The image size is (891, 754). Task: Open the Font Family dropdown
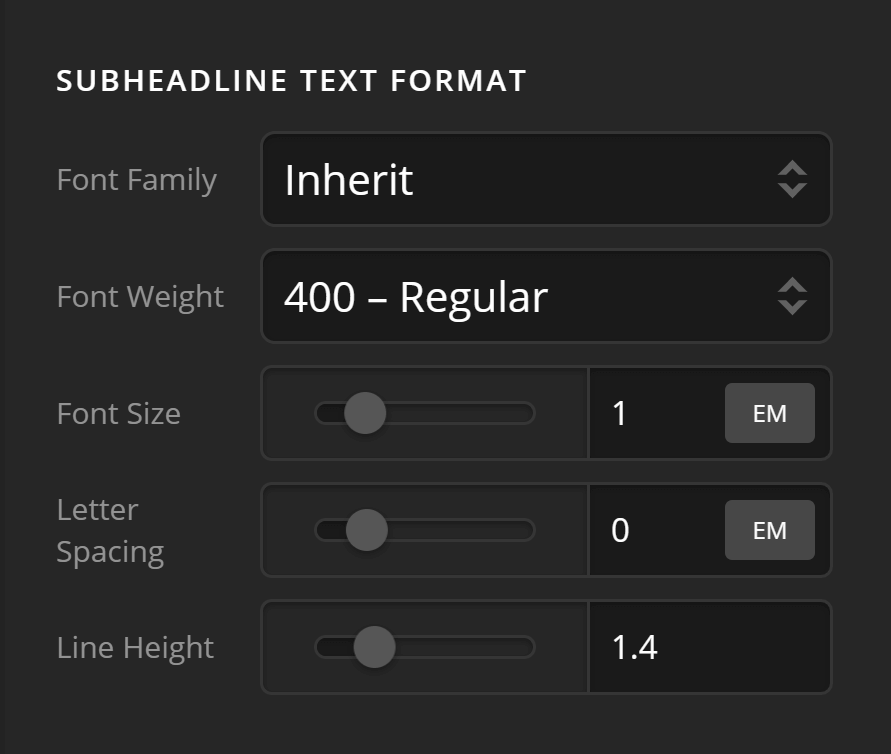[x=546, y=179]
